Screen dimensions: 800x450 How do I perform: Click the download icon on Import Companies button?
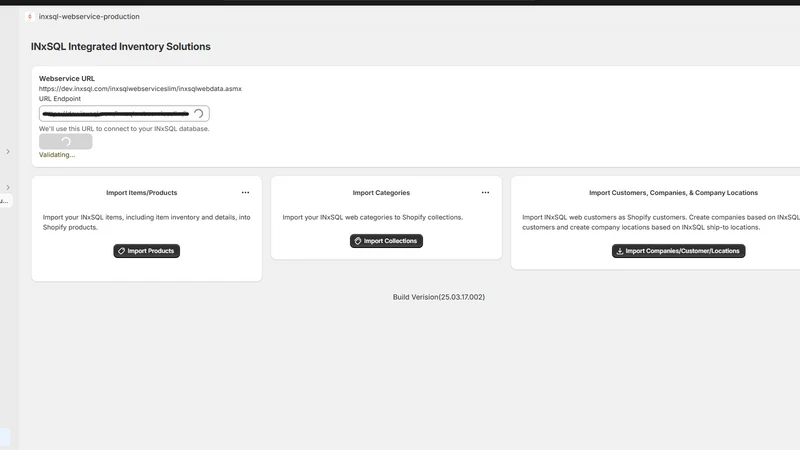click(620, 251)
